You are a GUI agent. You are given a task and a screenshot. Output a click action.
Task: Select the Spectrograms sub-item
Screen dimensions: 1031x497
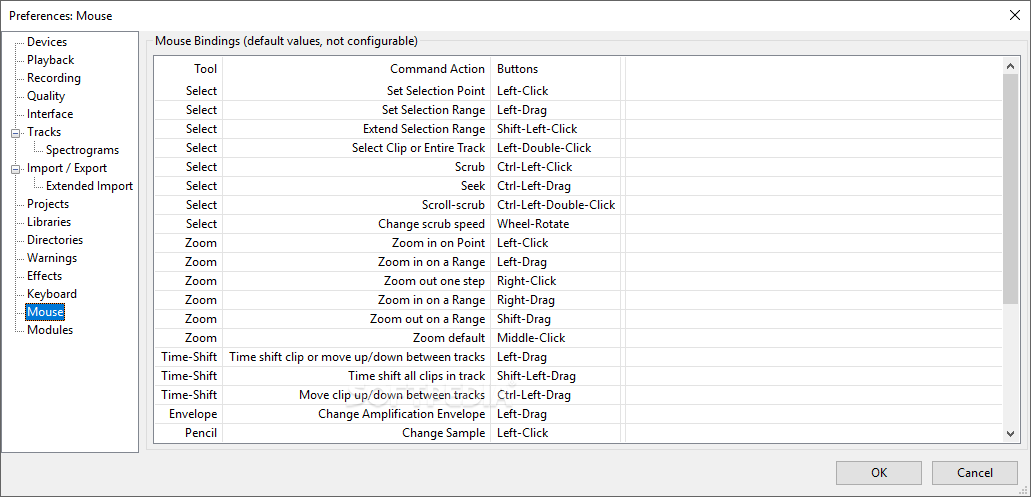(x=82, y=150)
